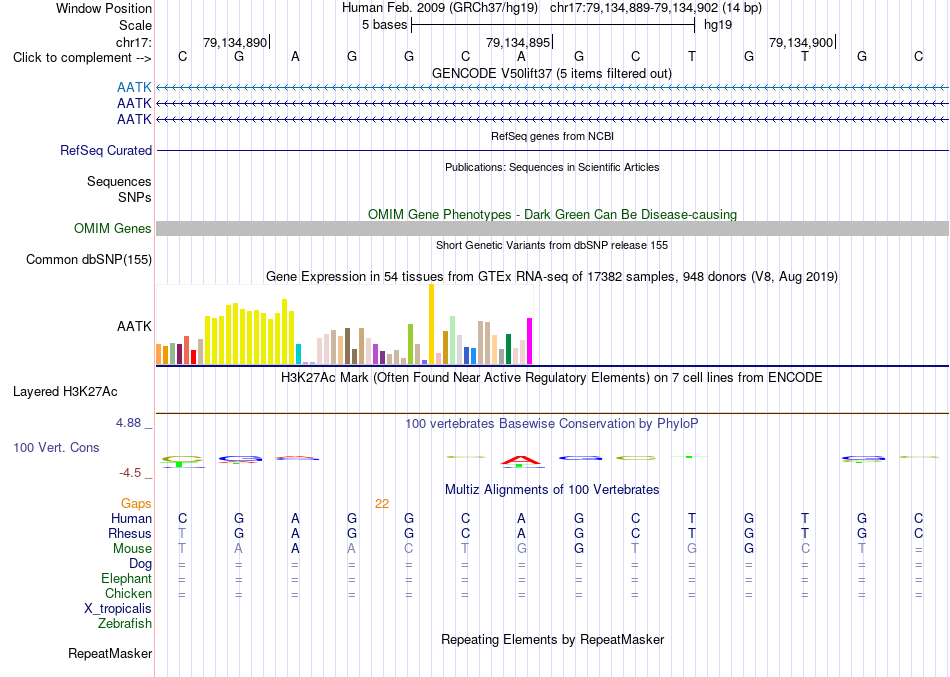
Task: Click the red conserved A logo in PhyloP track
Action: tap(521, 462)
